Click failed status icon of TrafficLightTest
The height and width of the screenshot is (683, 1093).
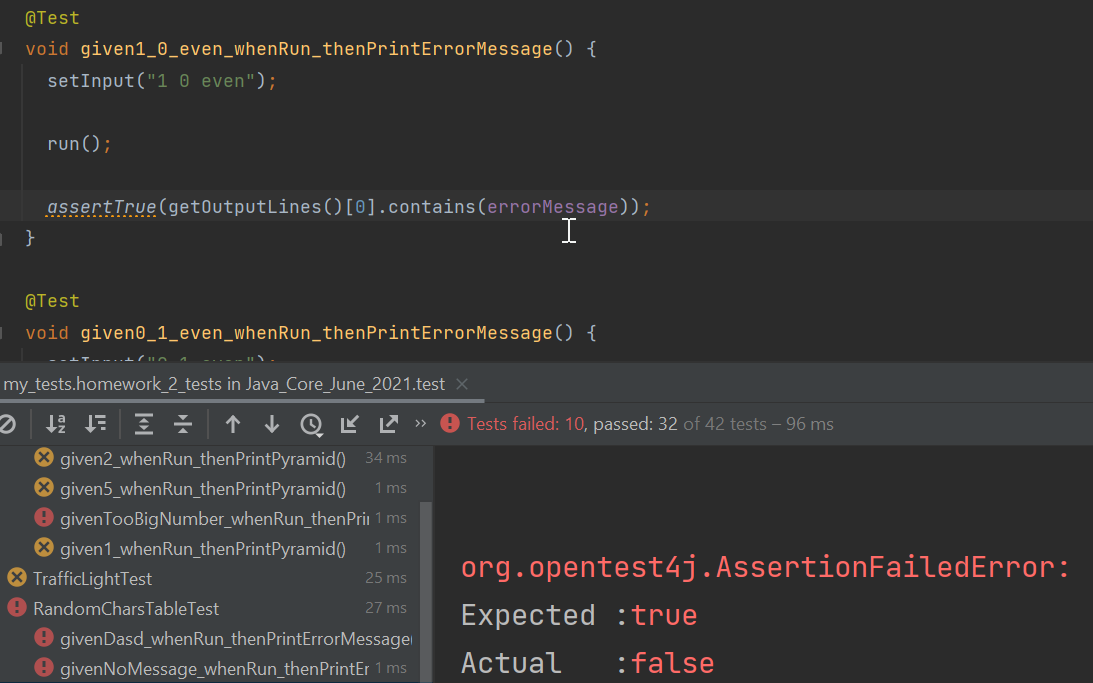coord(17,577)
